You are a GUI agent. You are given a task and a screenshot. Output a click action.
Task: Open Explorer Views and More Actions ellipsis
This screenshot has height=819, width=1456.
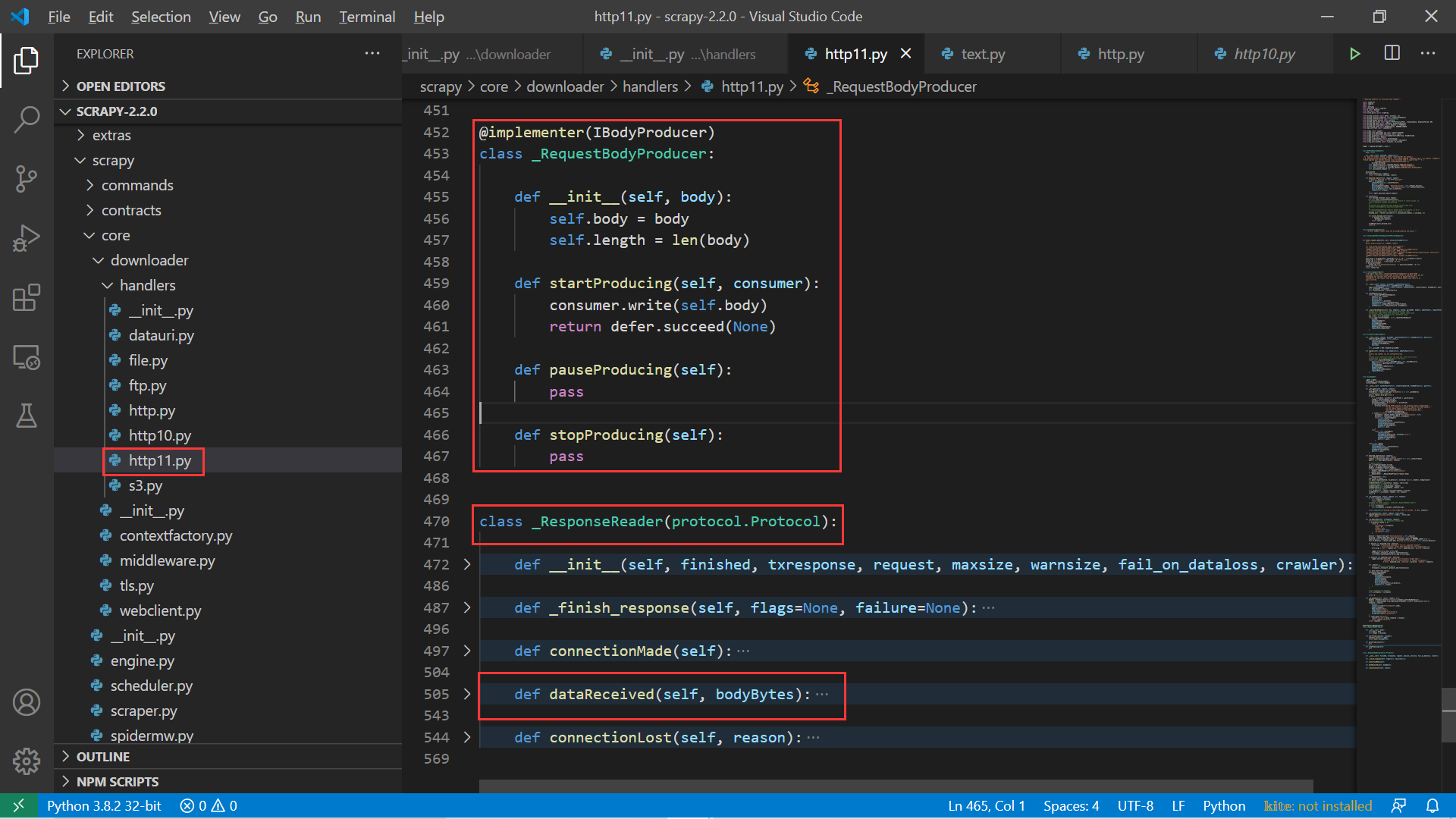pyautogui.click(x=372, y=53)
